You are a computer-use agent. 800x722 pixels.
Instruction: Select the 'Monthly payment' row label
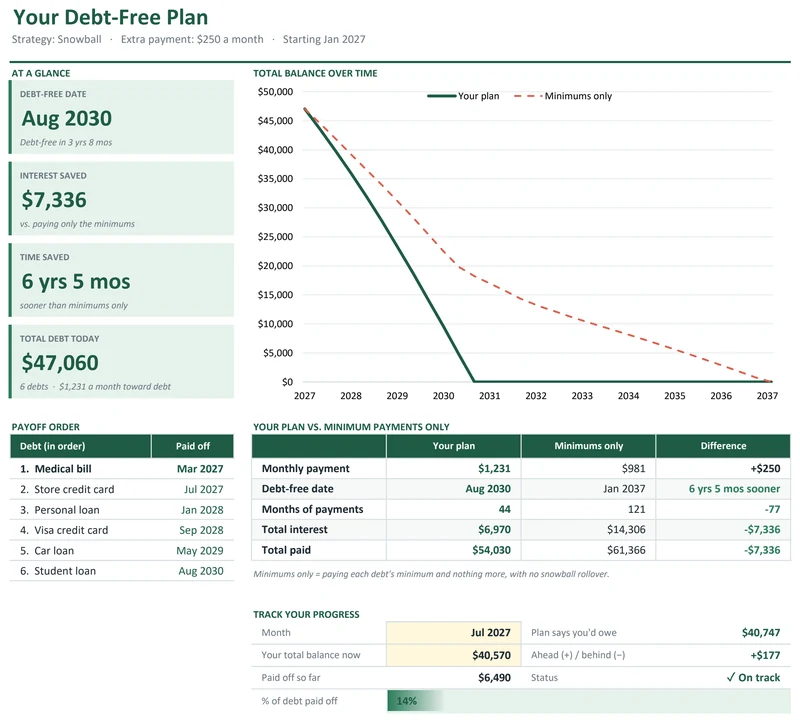click(306, 468)
